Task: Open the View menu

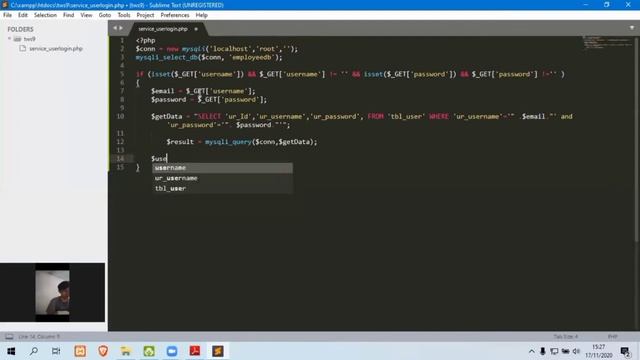Action: (86, 15)
